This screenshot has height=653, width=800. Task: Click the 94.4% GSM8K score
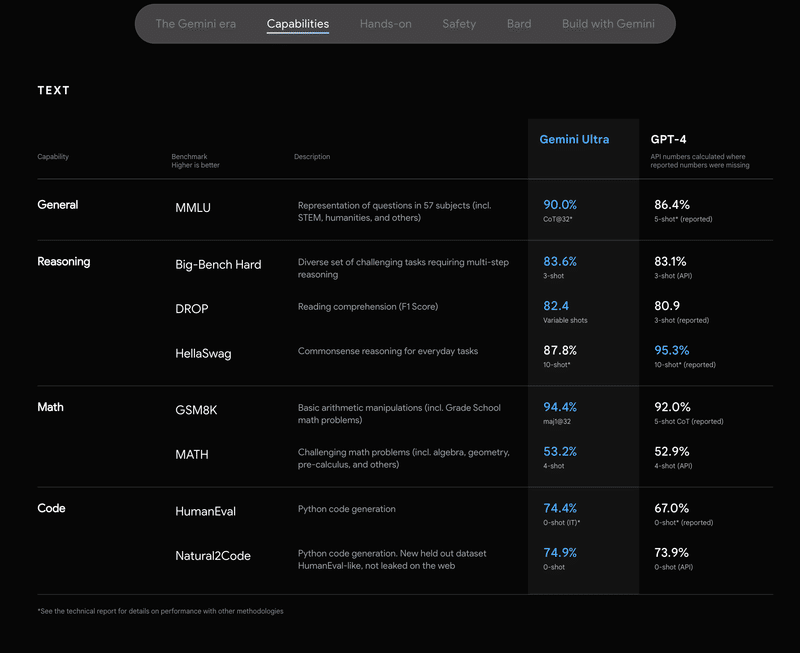[560, 407]
